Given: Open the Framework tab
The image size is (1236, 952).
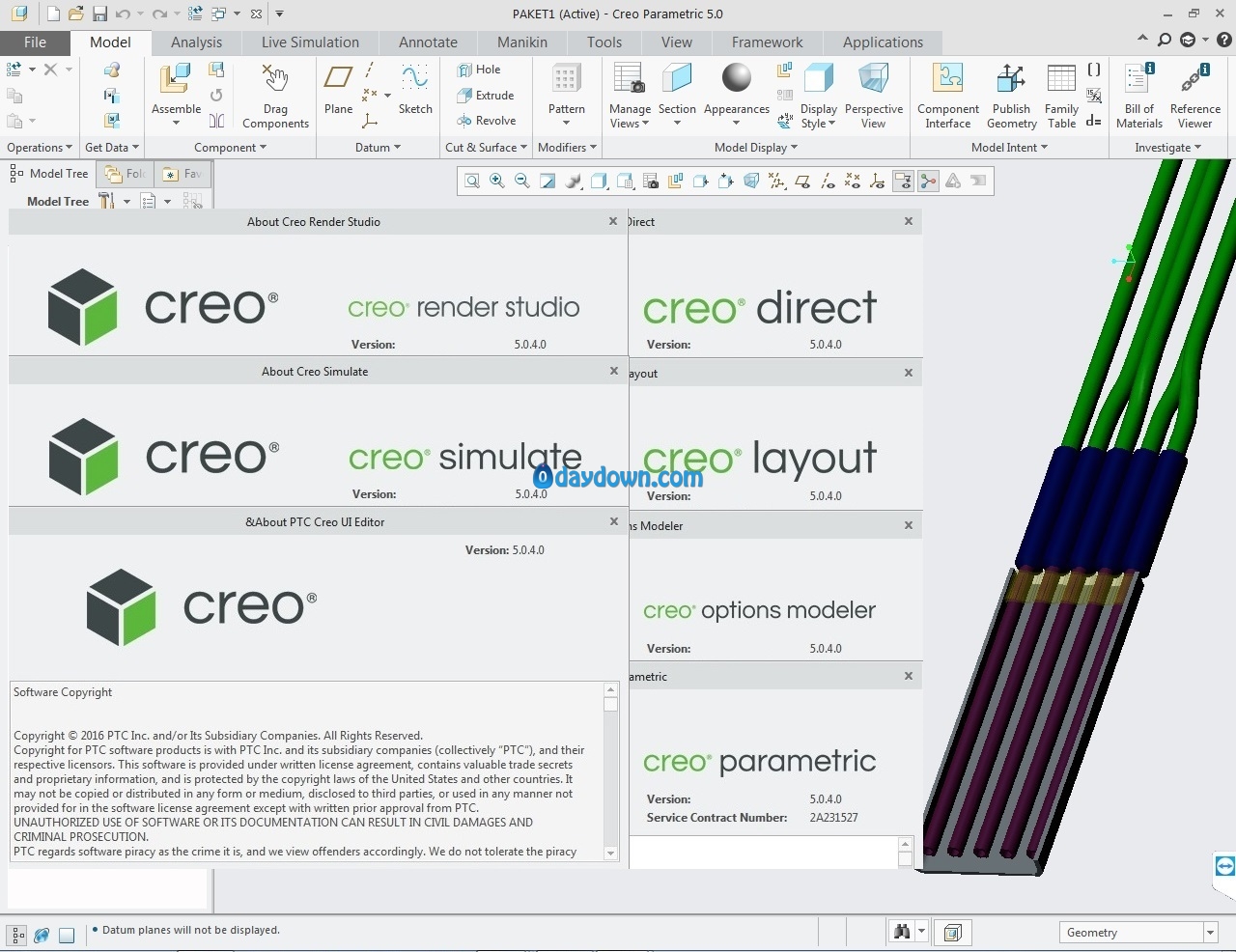Looking at the screenshot, I should [767, 42].
